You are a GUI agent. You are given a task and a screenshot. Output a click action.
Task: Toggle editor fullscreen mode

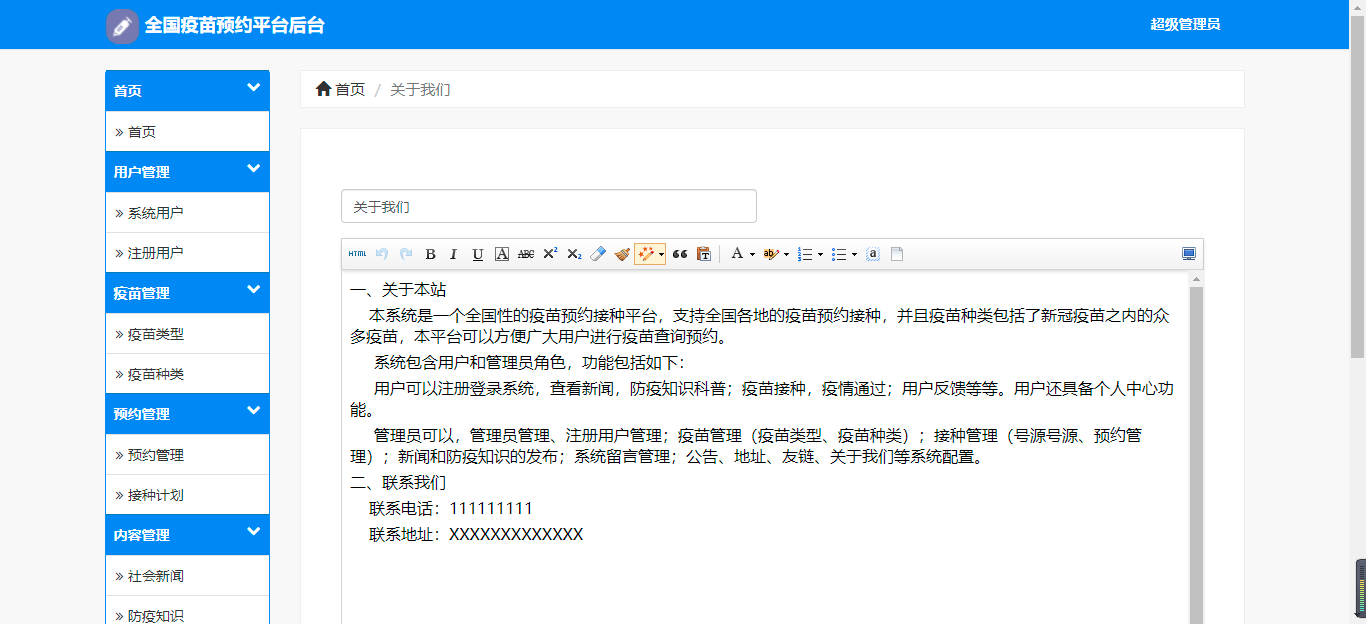(x=1189, y=254)
